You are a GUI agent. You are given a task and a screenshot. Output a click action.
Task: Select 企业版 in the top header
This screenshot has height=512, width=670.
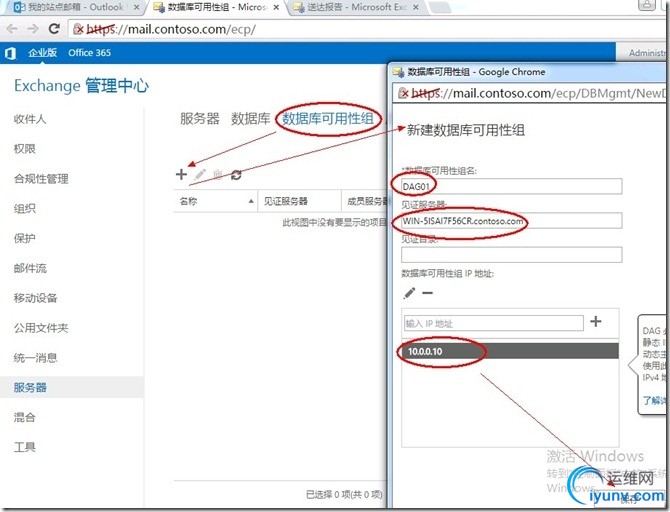tap(43, 53)
